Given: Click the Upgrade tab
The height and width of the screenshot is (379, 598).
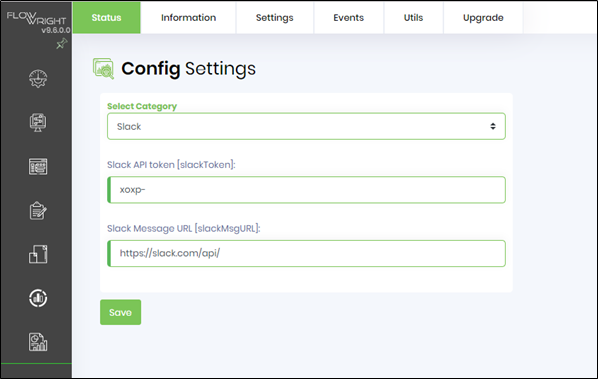Looking at the screenshot, I should pyautogui.click(x=483, y=18).
